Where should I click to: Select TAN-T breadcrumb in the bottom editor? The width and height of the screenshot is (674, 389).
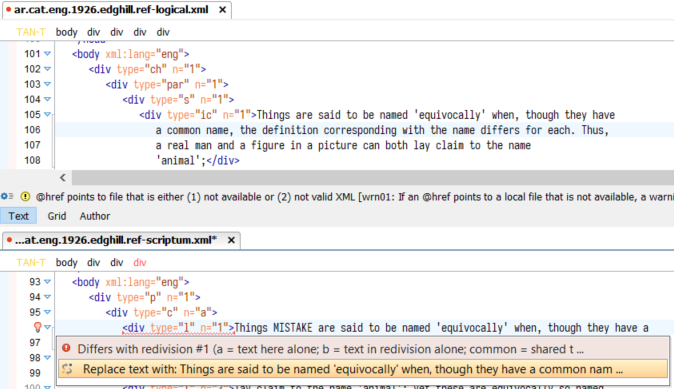pyautogui.click(x=31, y=263)
